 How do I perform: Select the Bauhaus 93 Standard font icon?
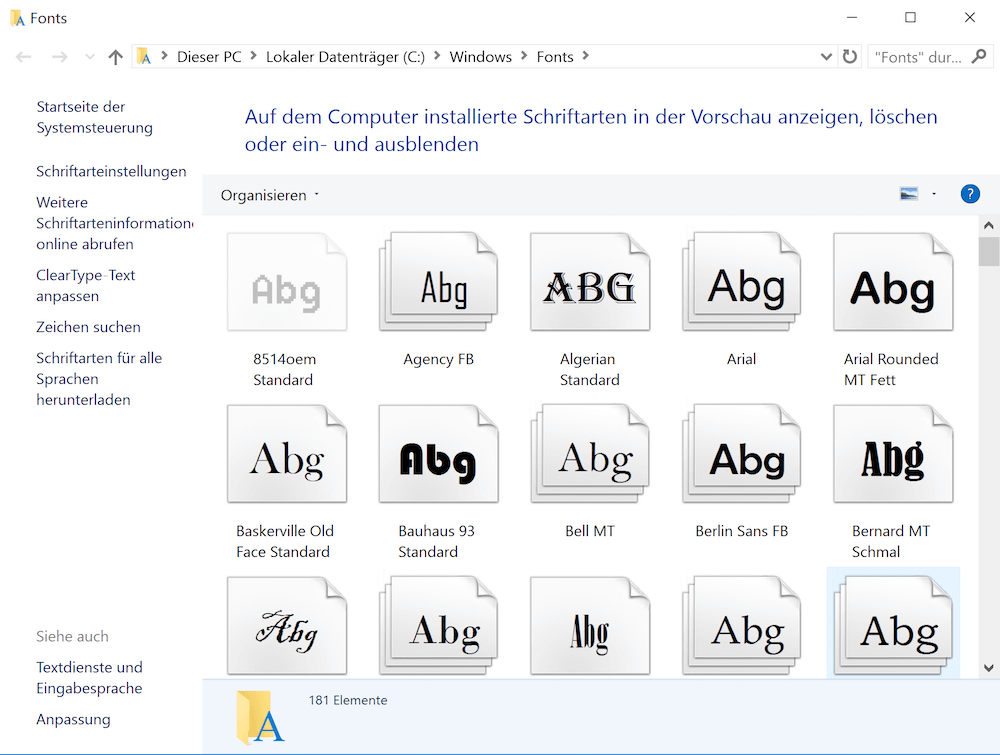pos(438,454)
